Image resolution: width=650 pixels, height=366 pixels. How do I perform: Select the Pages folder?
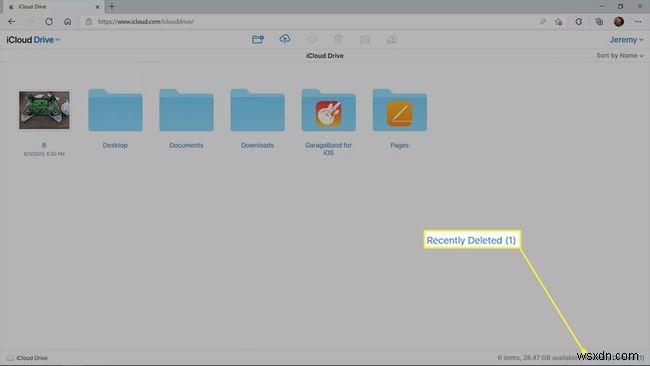400,110
